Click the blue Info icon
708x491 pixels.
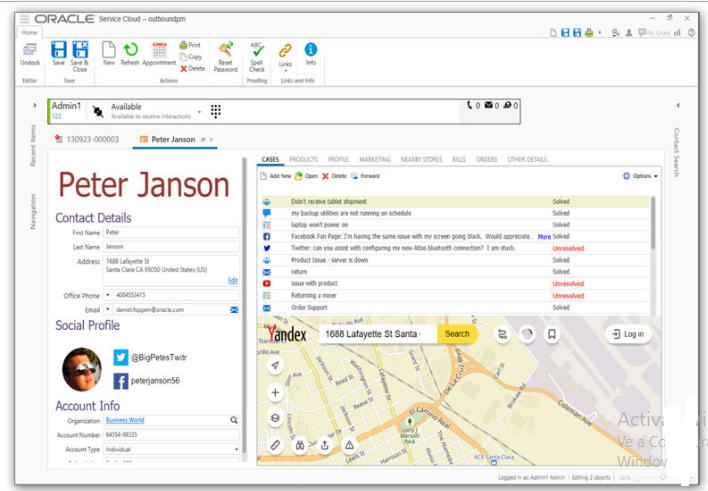(311, 50)
